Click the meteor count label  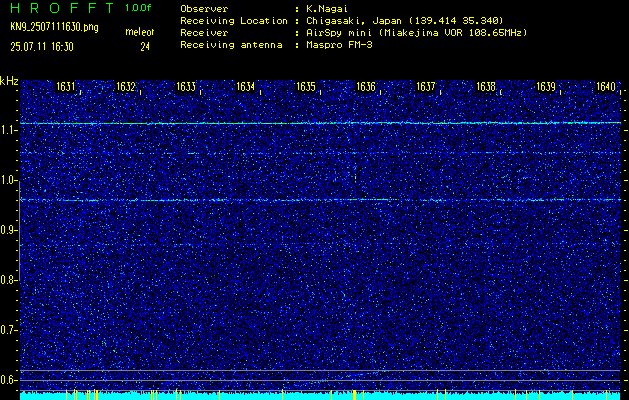(x=140, y=32)
